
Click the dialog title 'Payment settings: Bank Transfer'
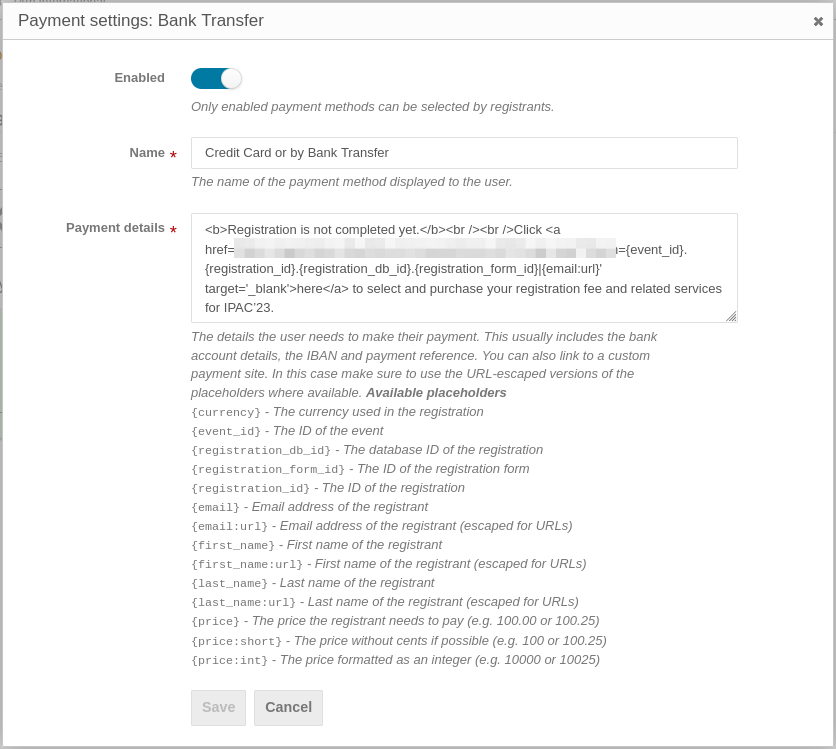141,21
